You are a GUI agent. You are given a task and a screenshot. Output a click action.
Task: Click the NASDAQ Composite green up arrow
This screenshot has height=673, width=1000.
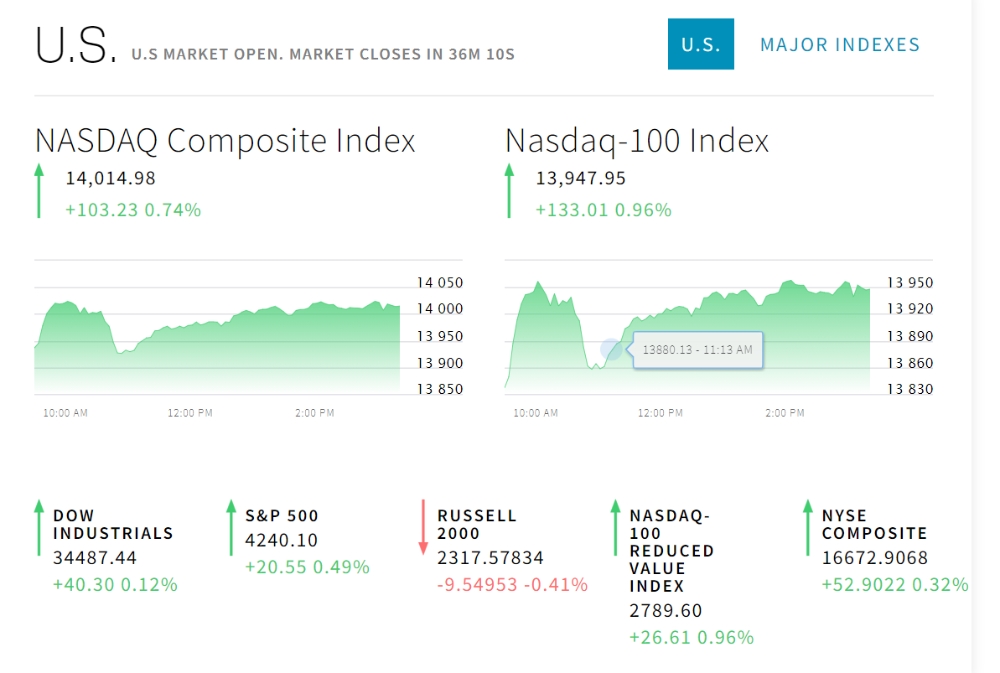point(39,191)
